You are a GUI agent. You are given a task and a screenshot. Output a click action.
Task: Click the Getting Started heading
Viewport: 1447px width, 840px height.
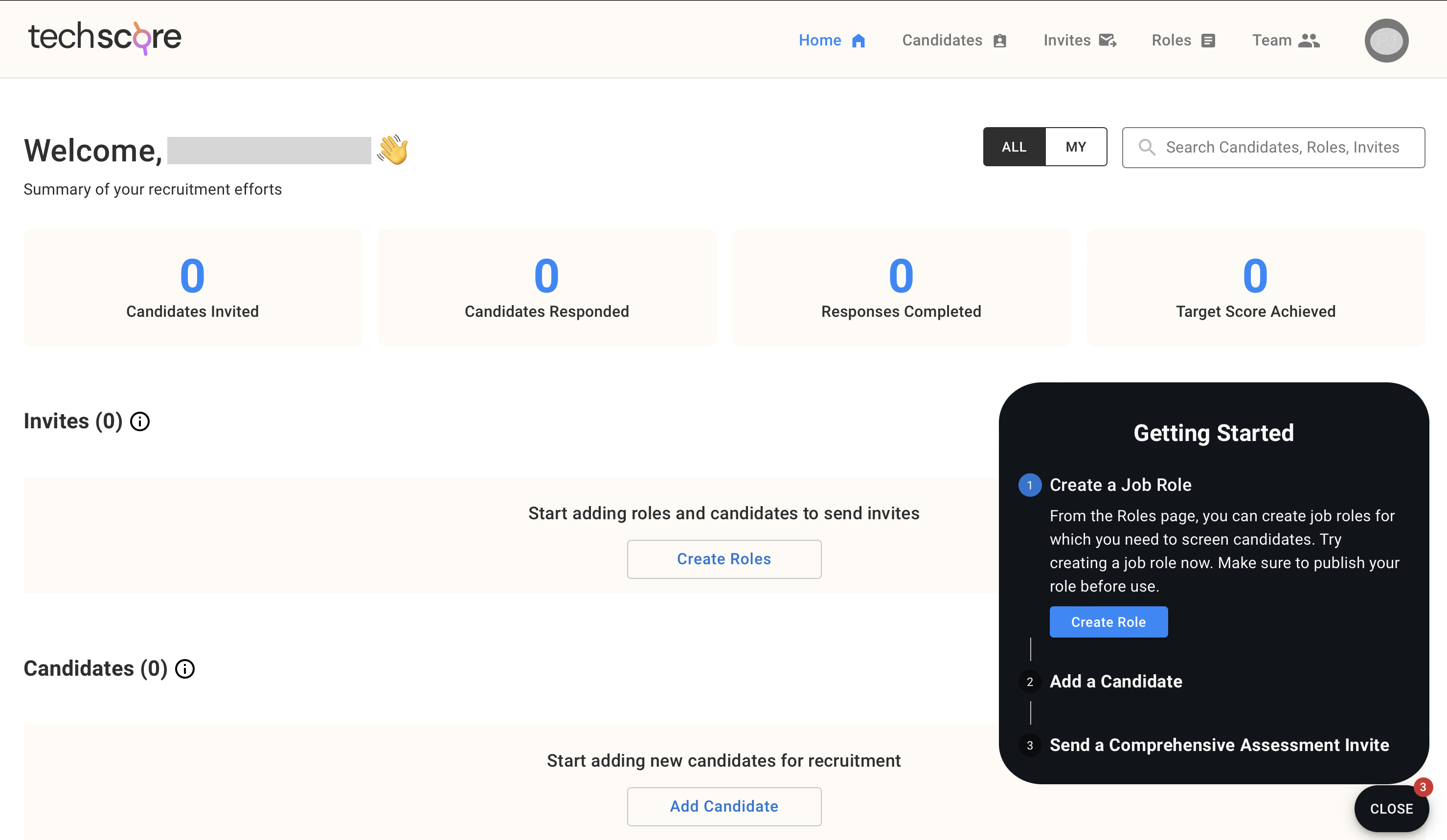1213,433
